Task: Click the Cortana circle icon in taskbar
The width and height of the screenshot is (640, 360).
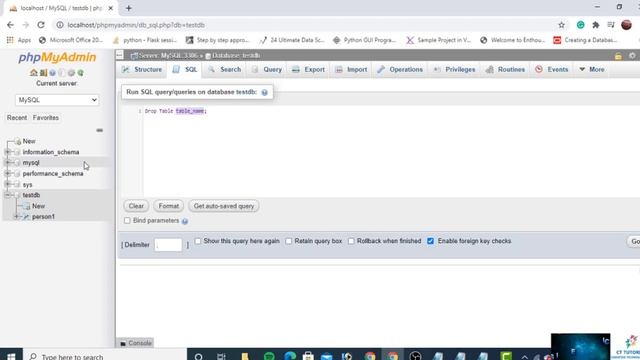Action: (198, 356)
